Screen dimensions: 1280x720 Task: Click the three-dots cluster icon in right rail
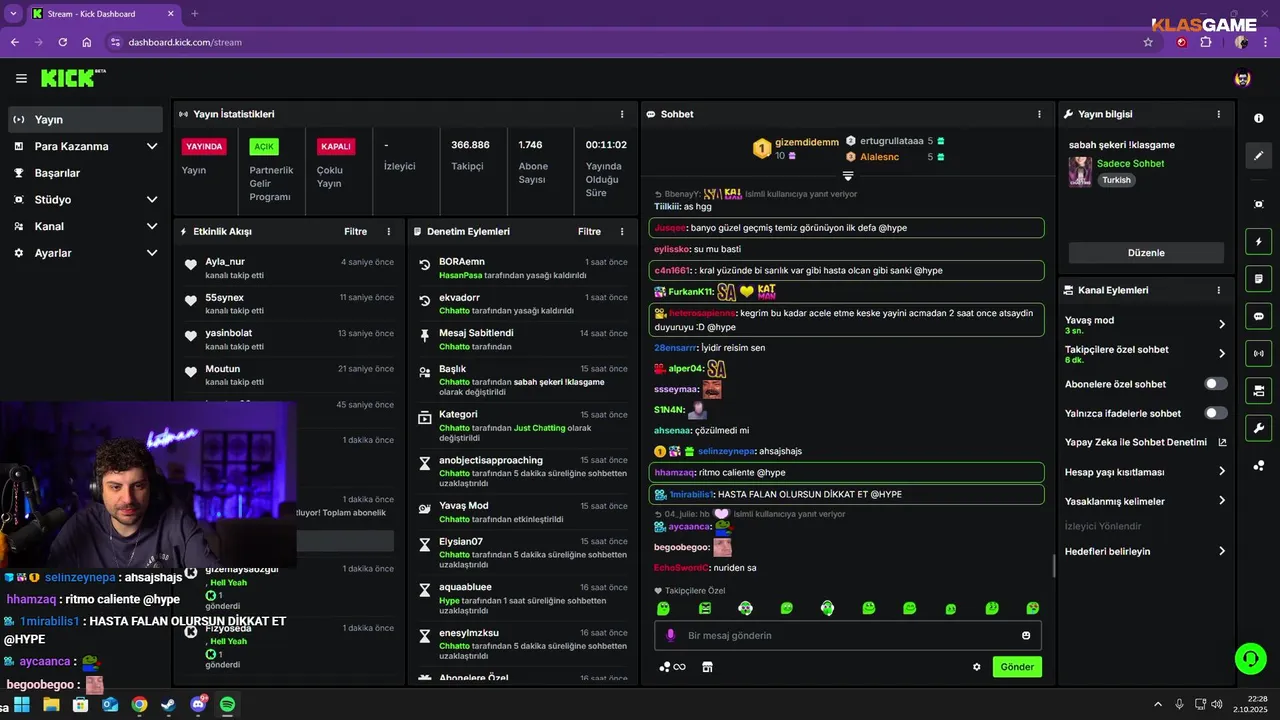click(x=1258, y=466)
